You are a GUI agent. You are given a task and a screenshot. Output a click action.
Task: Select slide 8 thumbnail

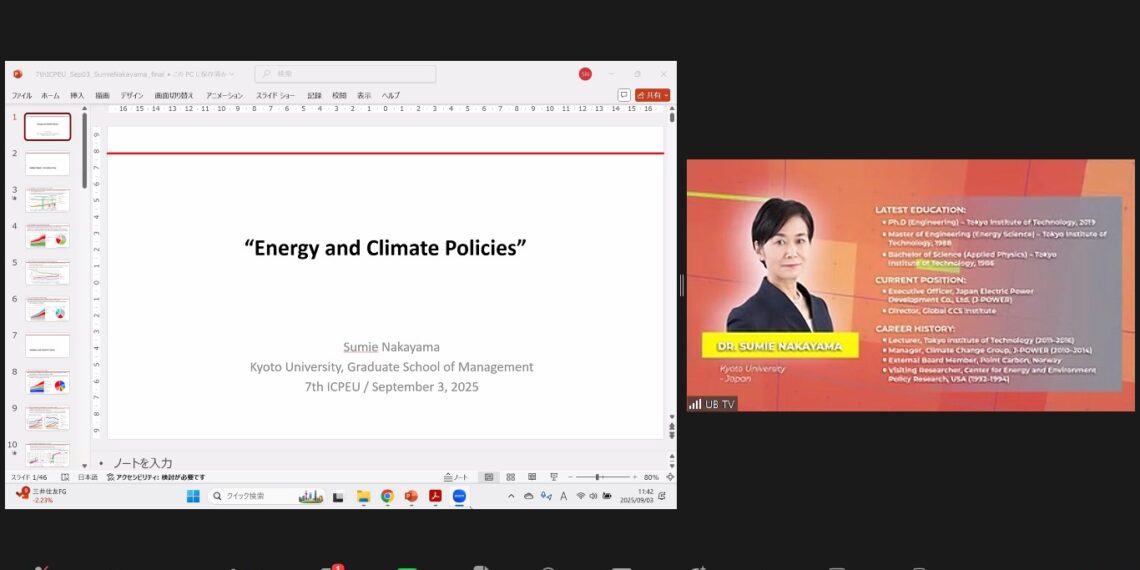[48, 382]
